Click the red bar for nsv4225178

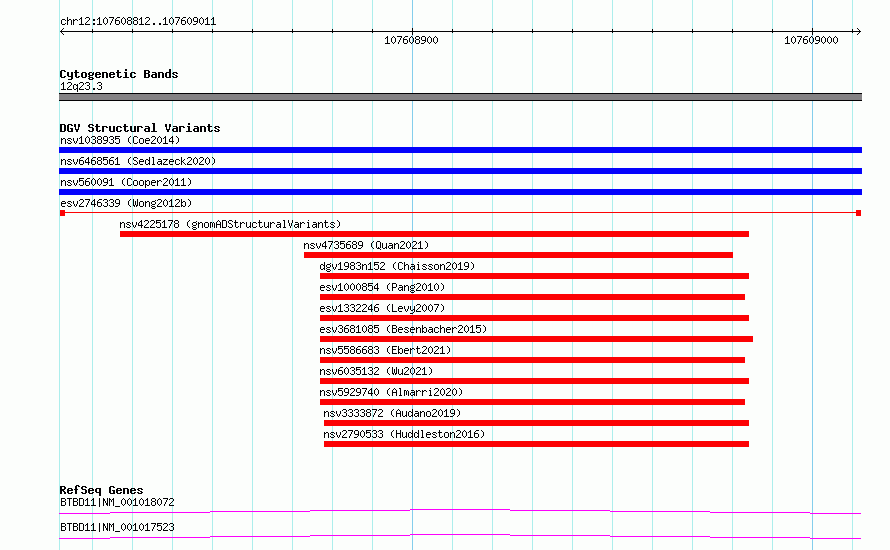(434, 234)
